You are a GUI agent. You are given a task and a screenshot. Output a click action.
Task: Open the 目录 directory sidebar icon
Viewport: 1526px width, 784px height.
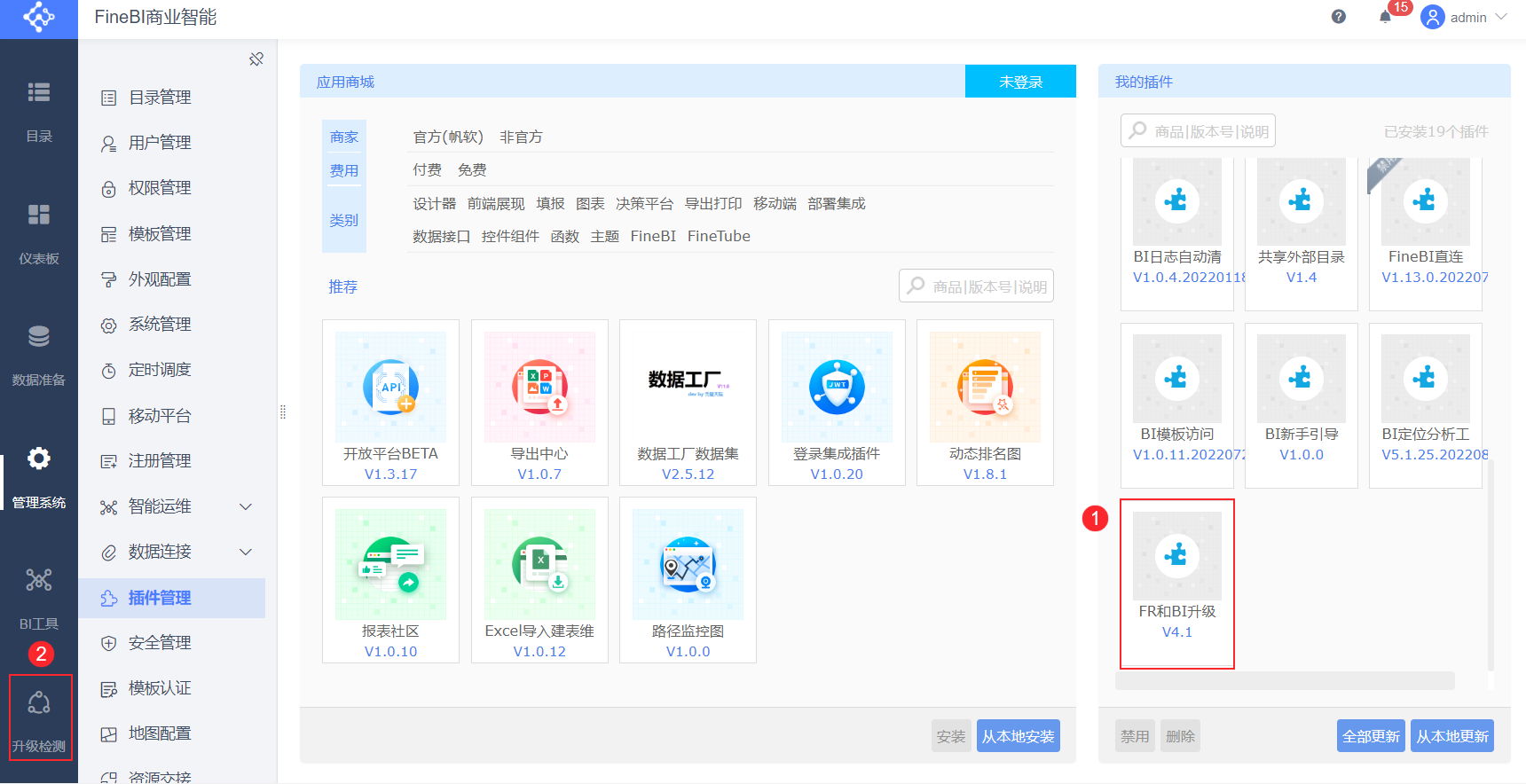39,92
